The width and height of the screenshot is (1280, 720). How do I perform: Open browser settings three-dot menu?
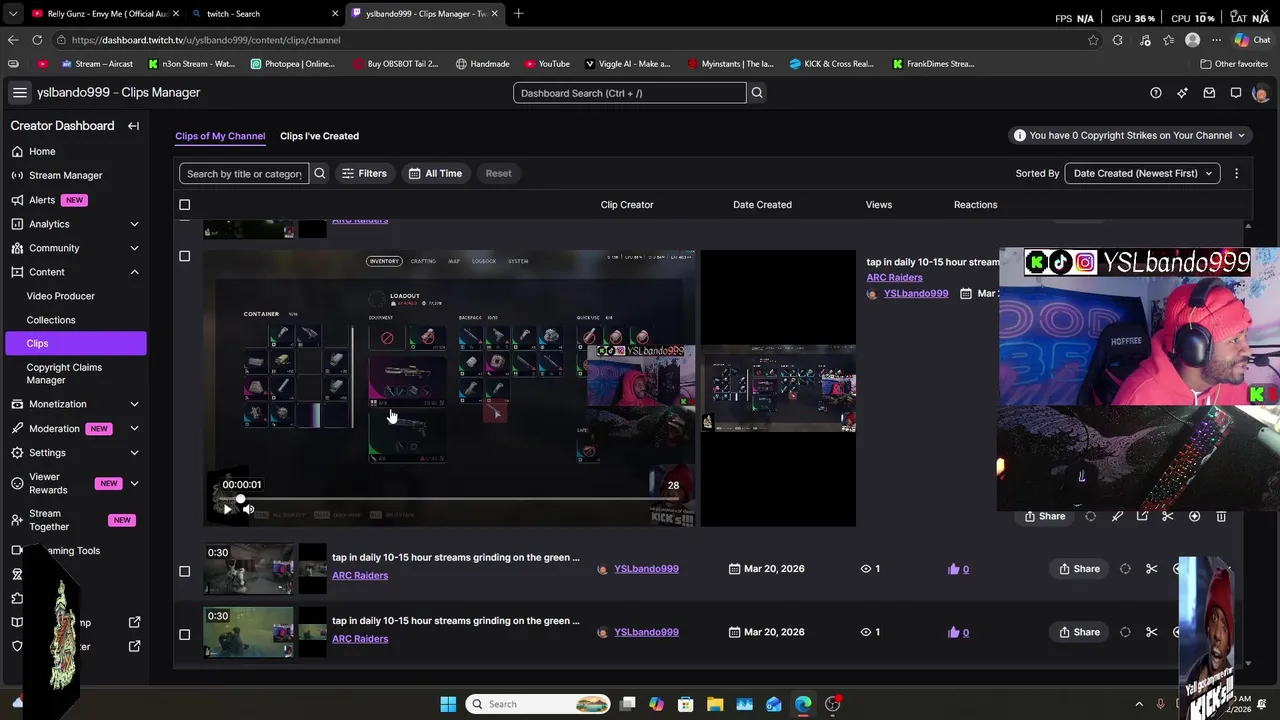[x=1216, y=40]
